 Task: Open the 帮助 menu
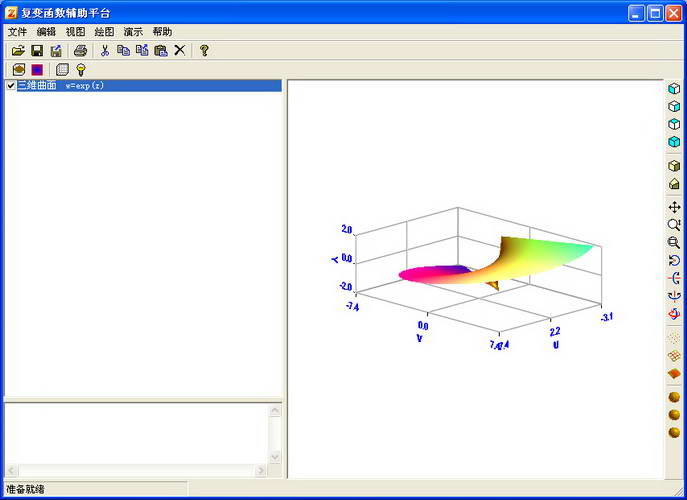[162, 32]
